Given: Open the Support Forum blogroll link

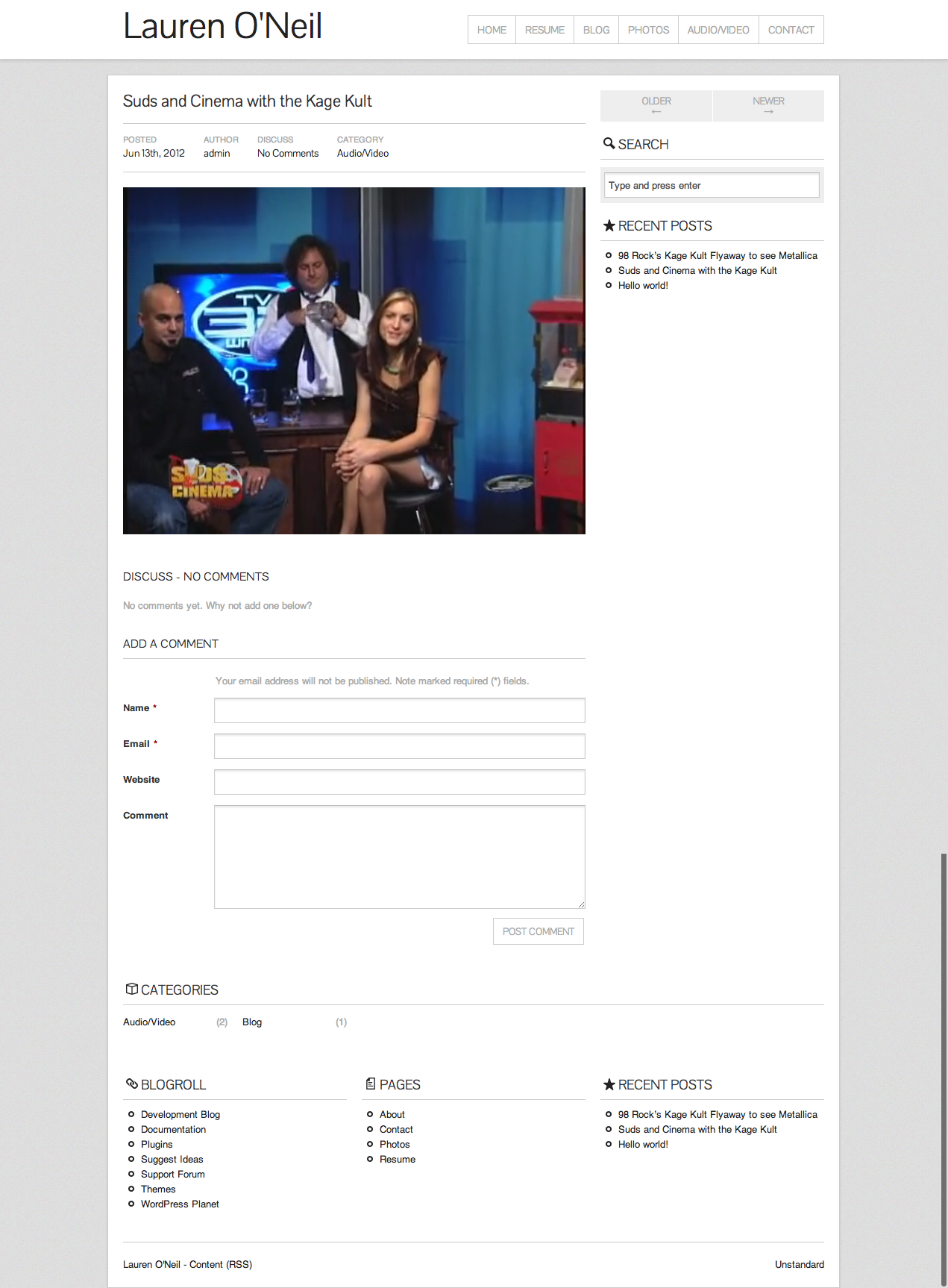Looking at the screenshot, I should tap(172, 1174).
